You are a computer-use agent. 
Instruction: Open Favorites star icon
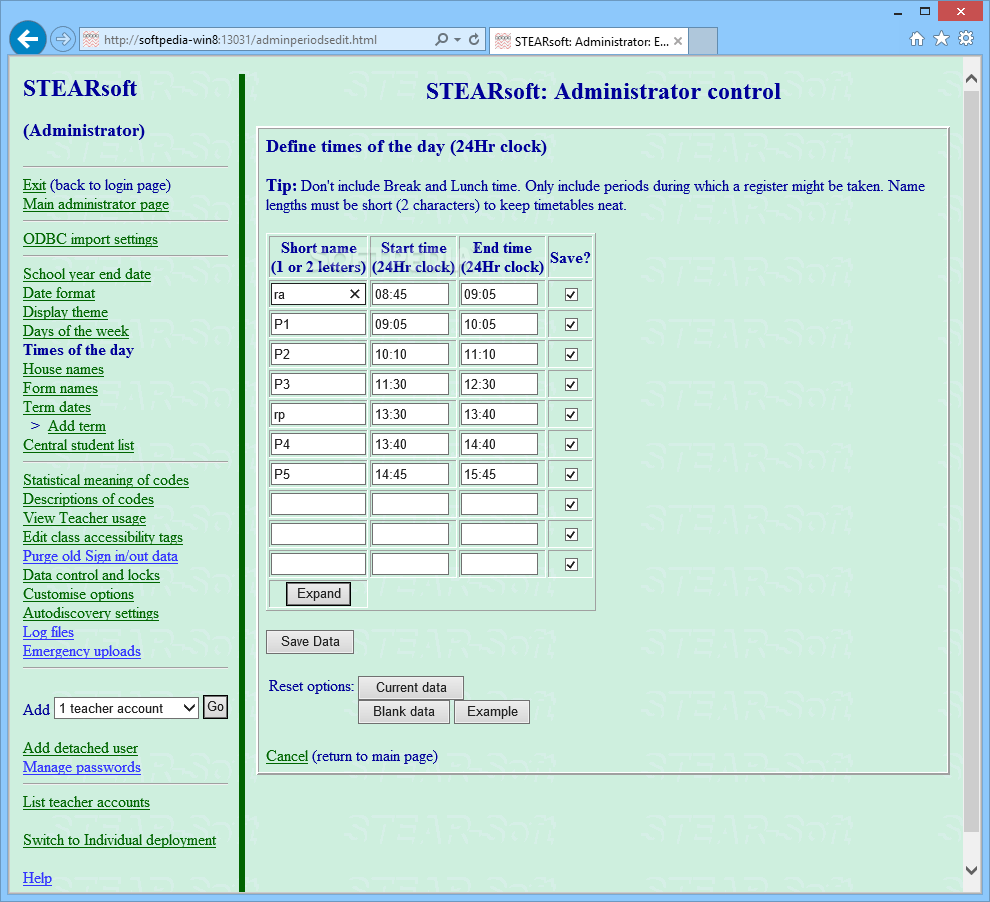941,39
